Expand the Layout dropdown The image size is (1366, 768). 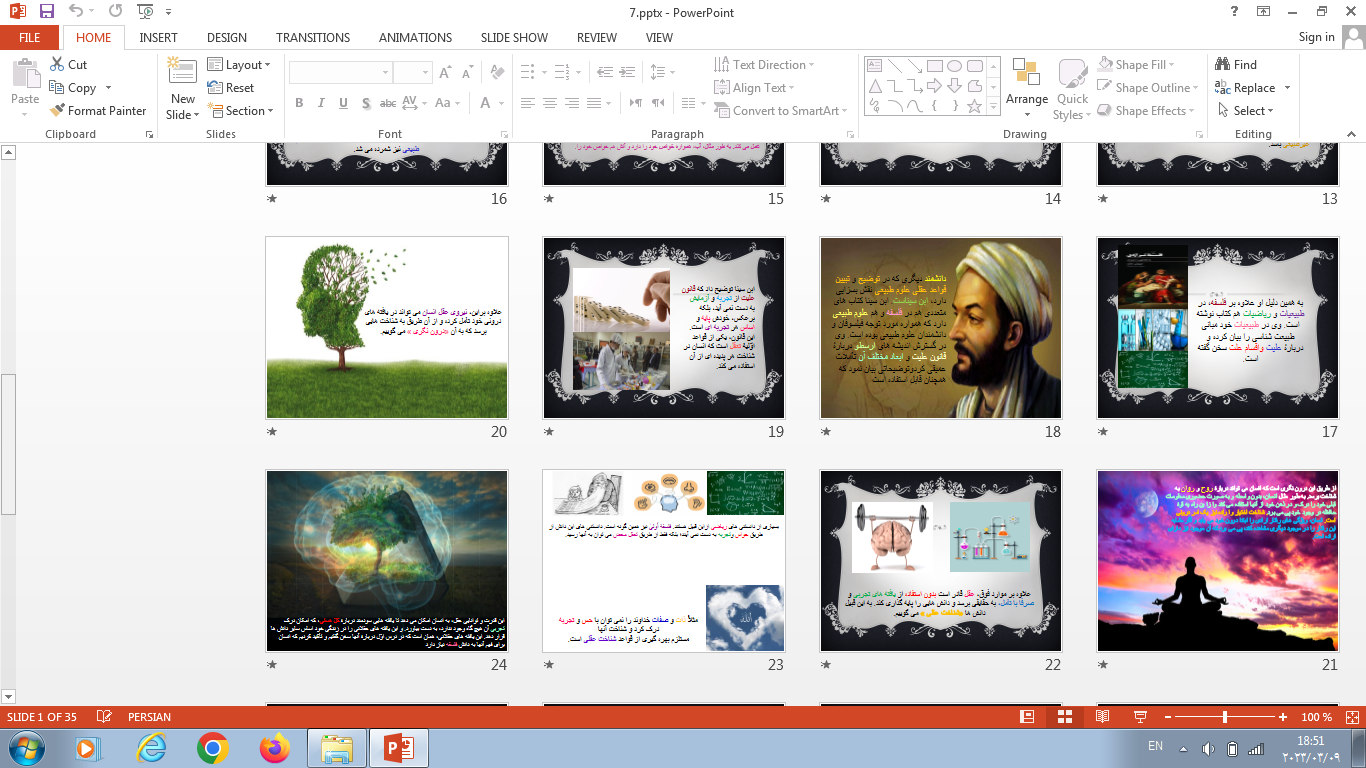point(240,64)
